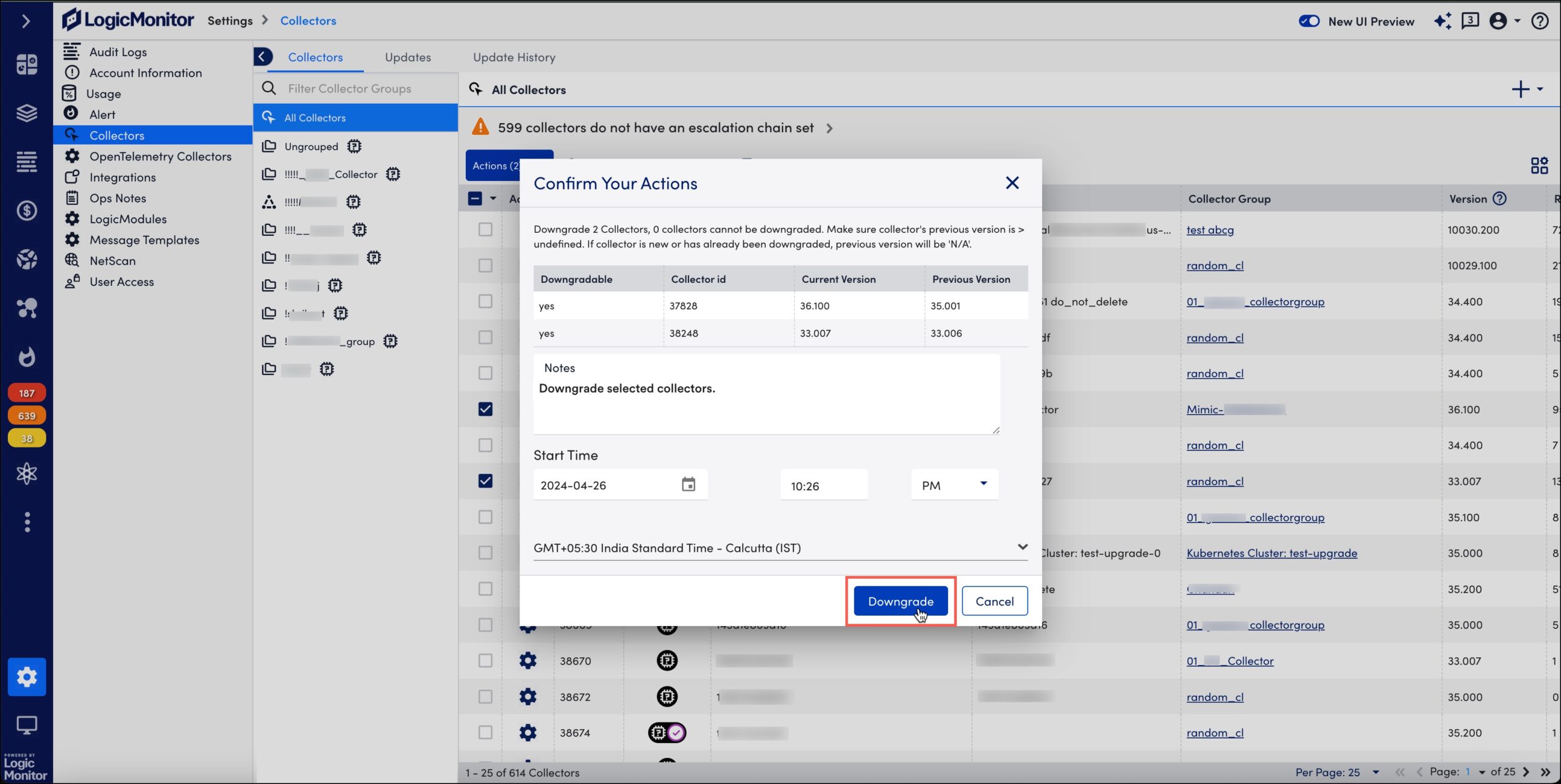The width and height of the screenshot is (1561, 784).
Task: Open the three-dots more menu in left rail
Action: (x=26, y=522)
